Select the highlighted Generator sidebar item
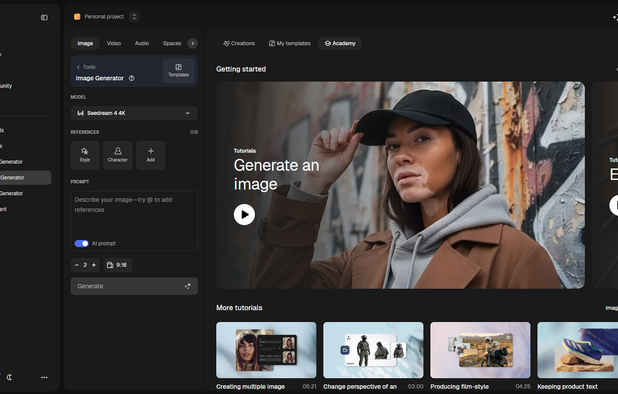This screenshot has height=394, width=618. tap(25, 178)
